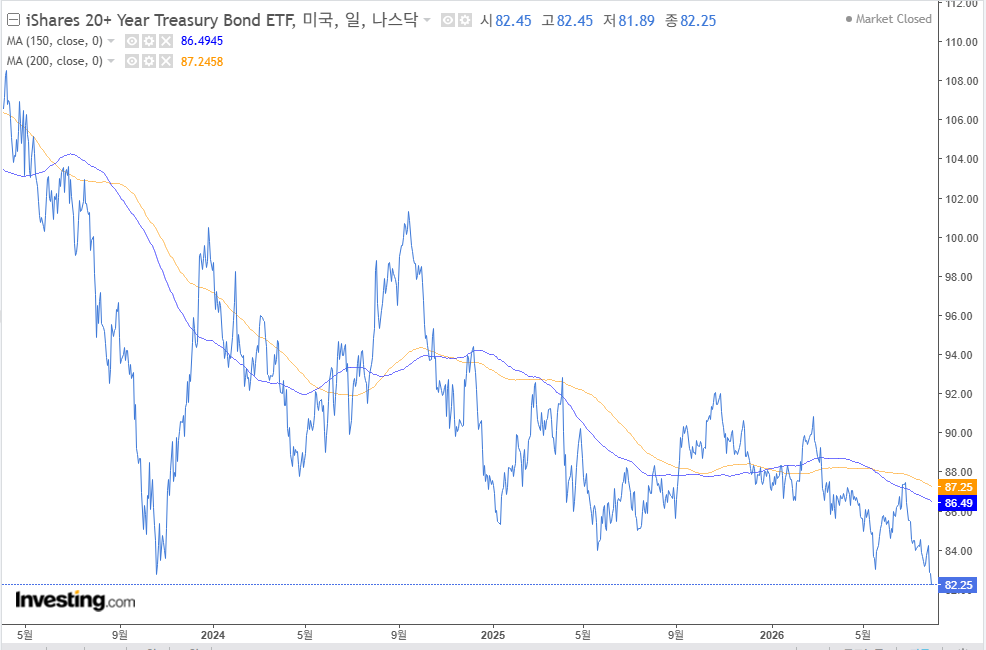
Task: Select the MA (150, close, 0) label
Action: (x=55, y=41)
